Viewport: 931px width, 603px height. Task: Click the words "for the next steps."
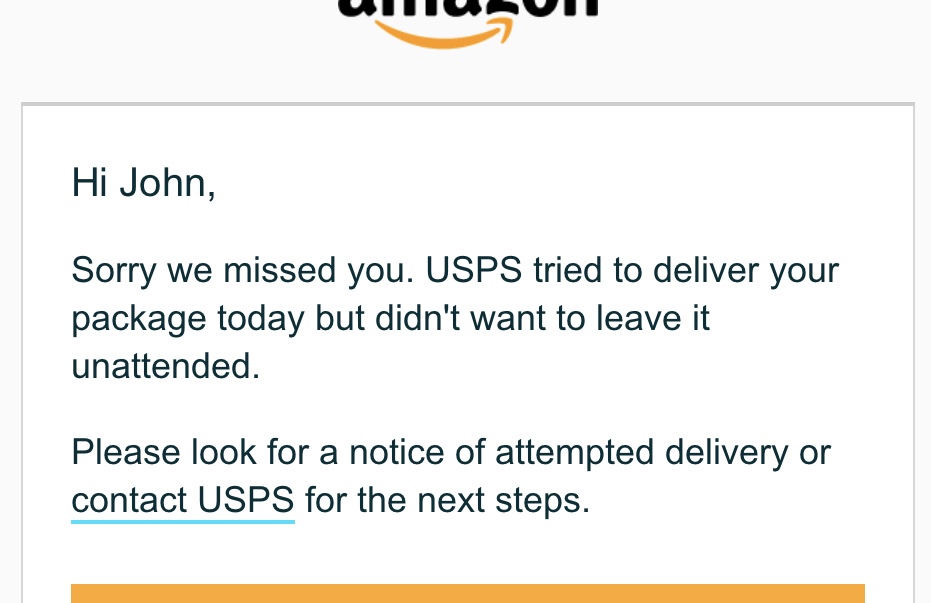[447, 499]
